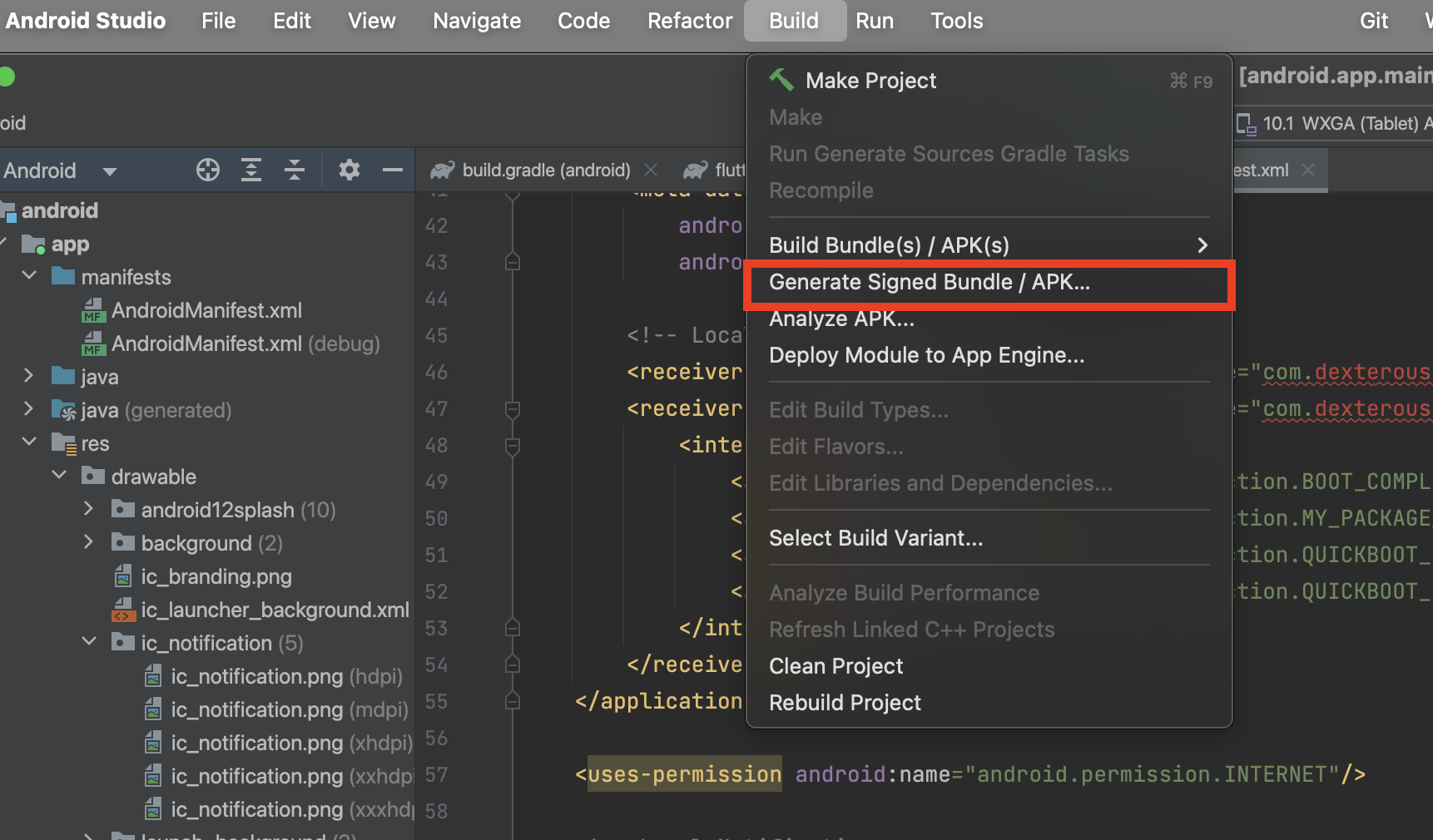Open the Android project view dropdown
Viewport: 1433px width, 840px height.
click(109, 171)
